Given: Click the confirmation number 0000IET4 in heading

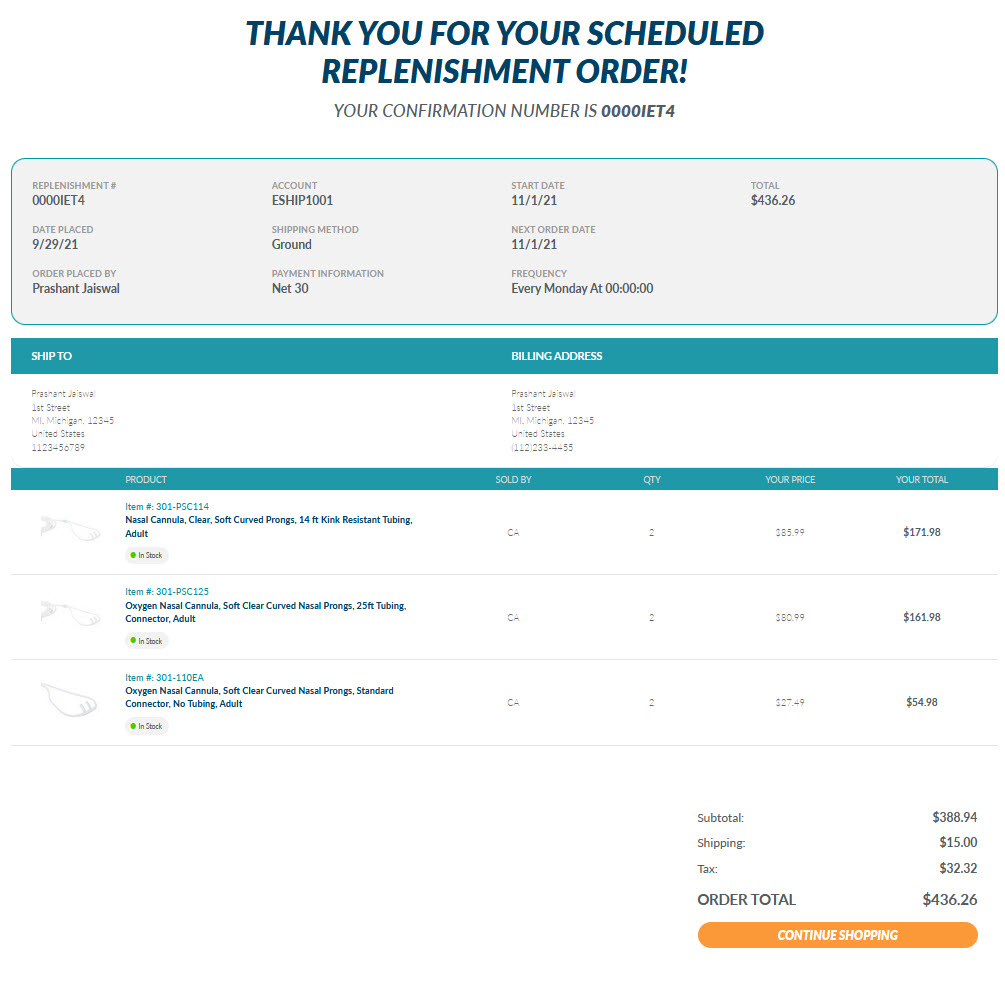Looking at the screenshot, I should tap(637, 111).
